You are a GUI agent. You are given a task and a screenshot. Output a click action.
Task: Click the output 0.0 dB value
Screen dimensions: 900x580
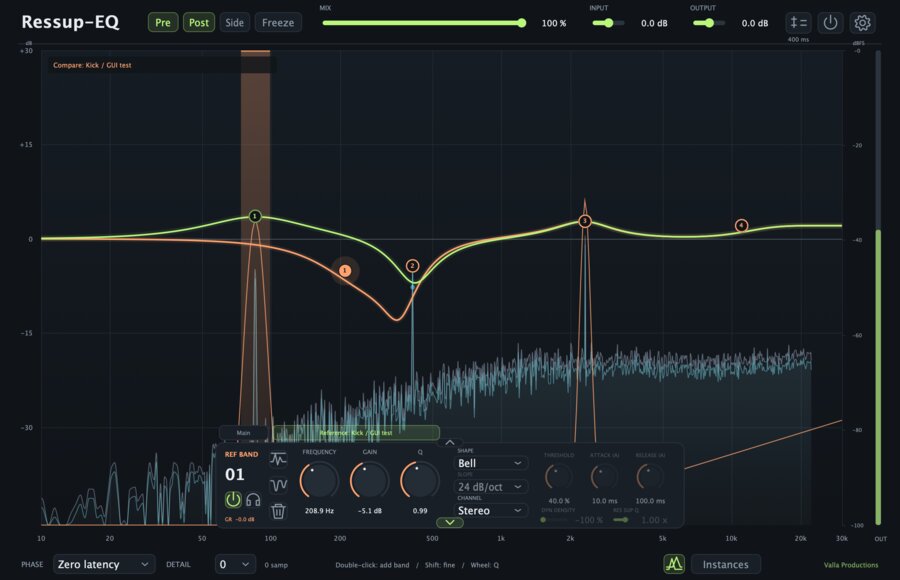coord(754,23)
